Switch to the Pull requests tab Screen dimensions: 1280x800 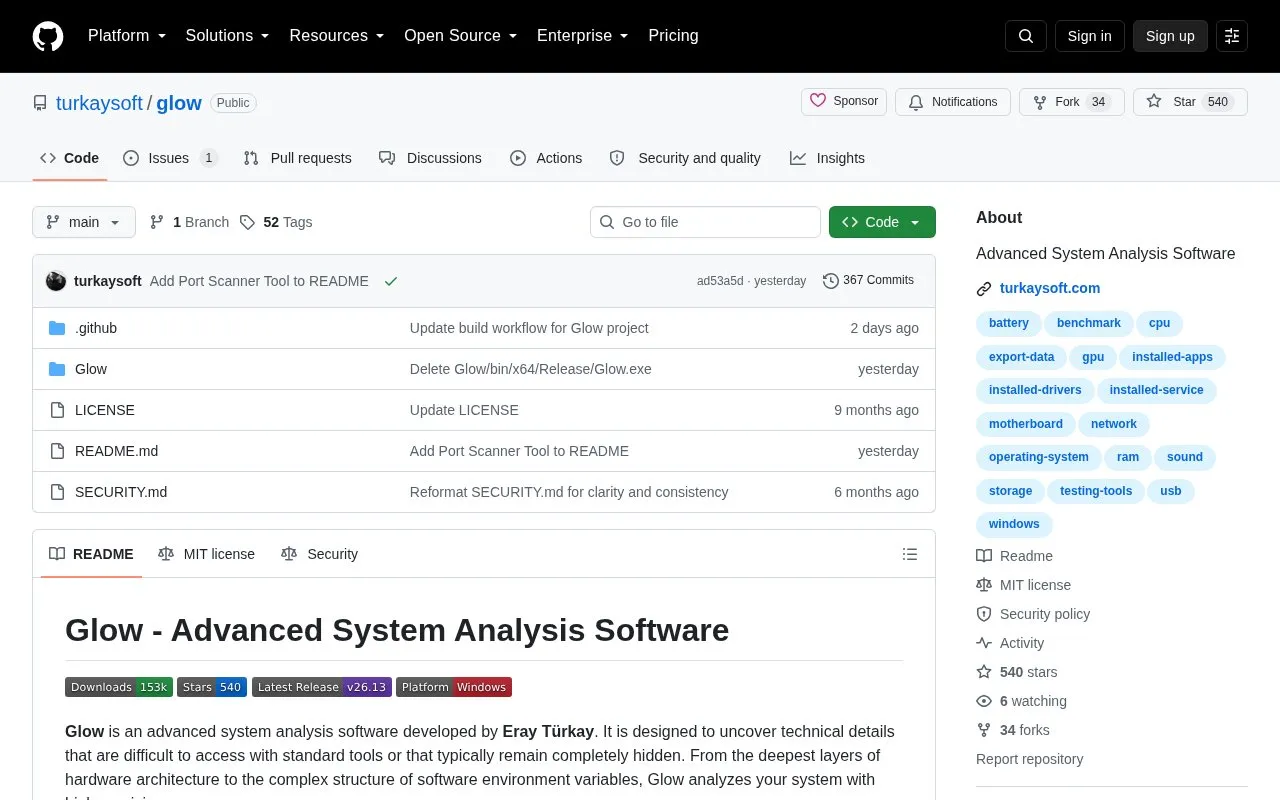click(297, 158)
